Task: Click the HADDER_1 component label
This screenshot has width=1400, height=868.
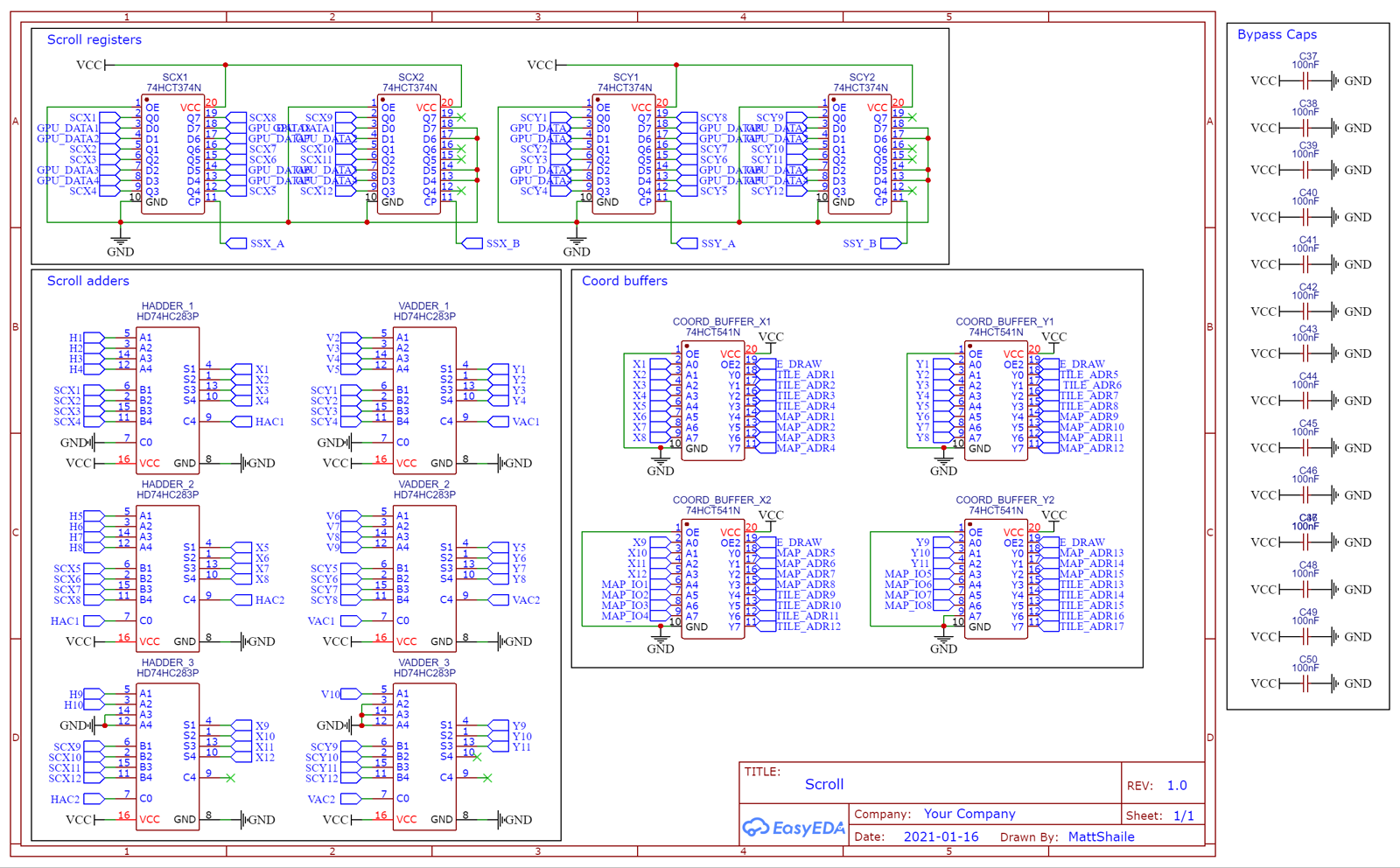Action: (167, 306)
